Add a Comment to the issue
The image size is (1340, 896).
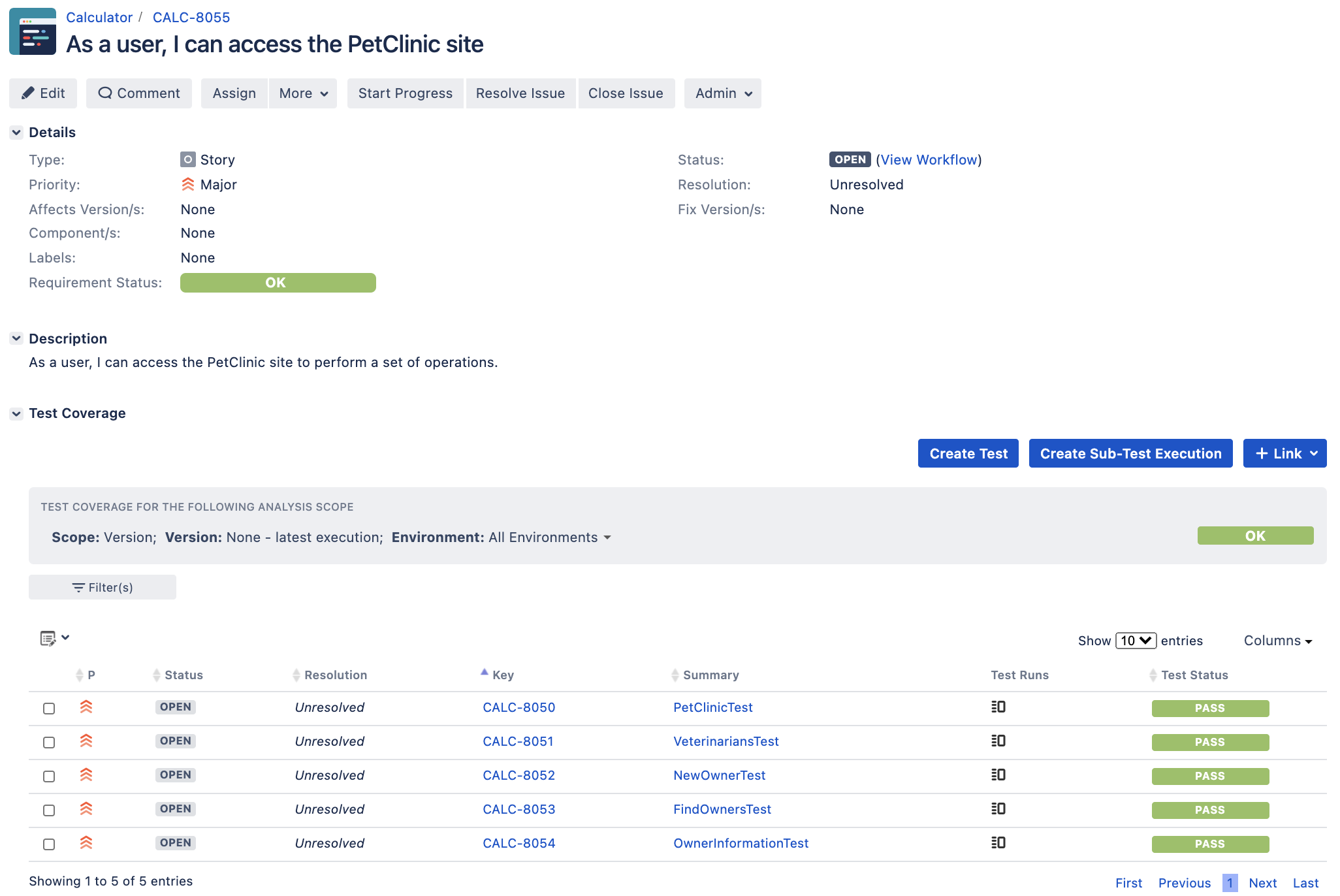point(139,93)
